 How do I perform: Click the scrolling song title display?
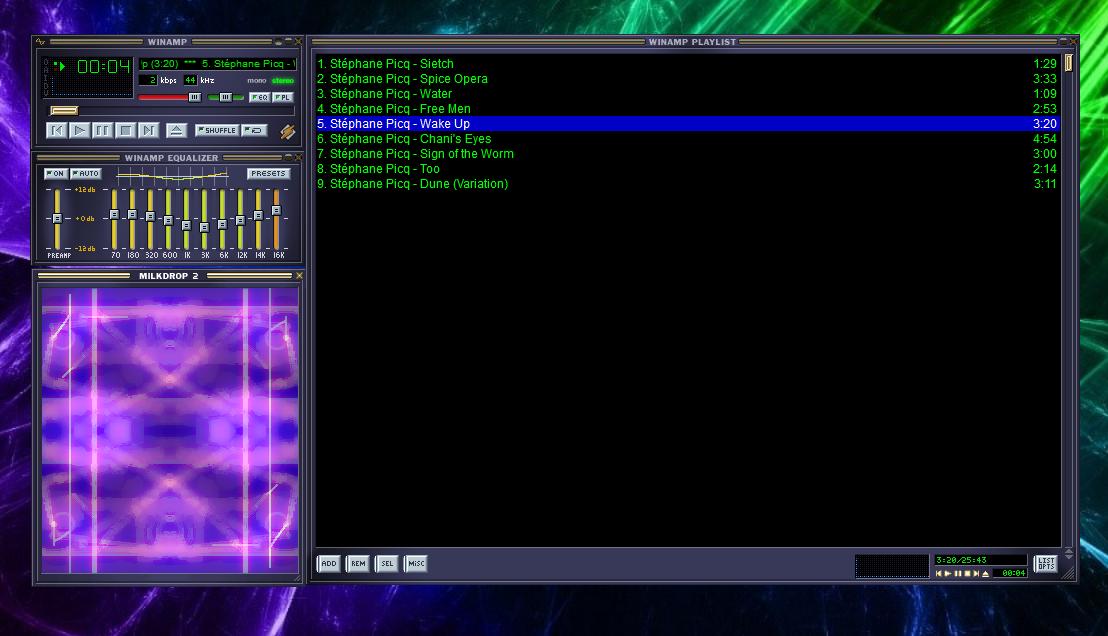217,64
